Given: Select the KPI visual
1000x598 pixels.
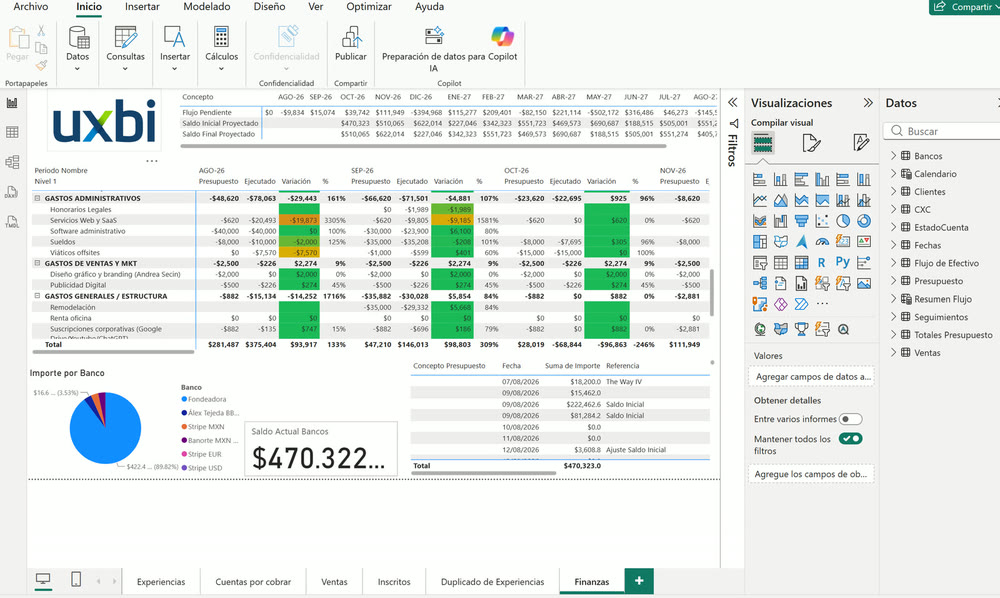Looking at the screenshot, I should point(864,242).
